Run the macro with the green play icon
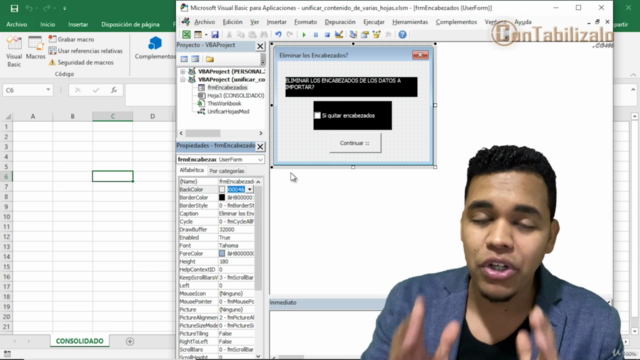The image size is (640, 360). pos(304,35)
